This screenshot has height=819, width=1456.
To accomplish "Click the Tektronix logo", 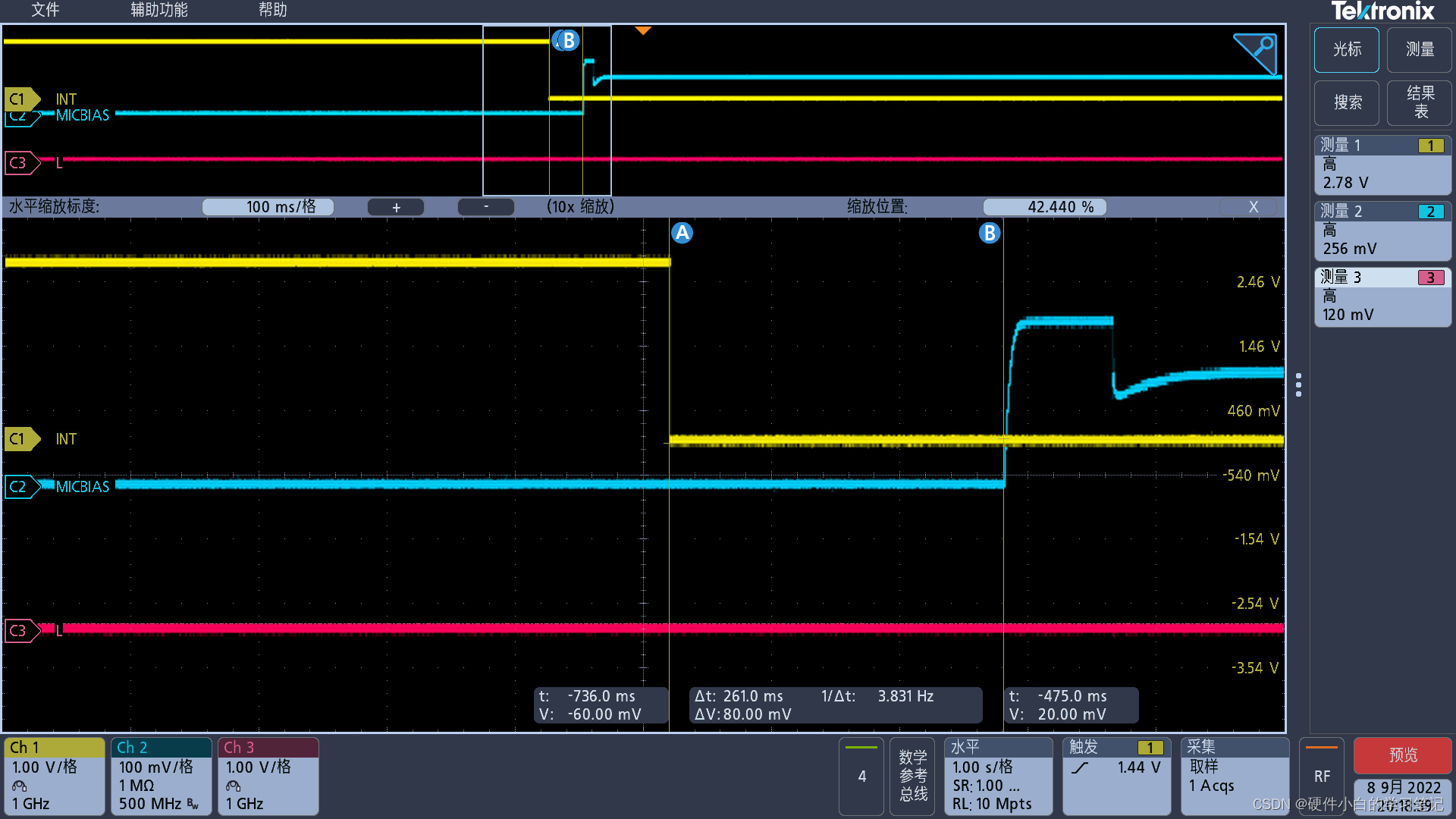I will click(1382, 11).
